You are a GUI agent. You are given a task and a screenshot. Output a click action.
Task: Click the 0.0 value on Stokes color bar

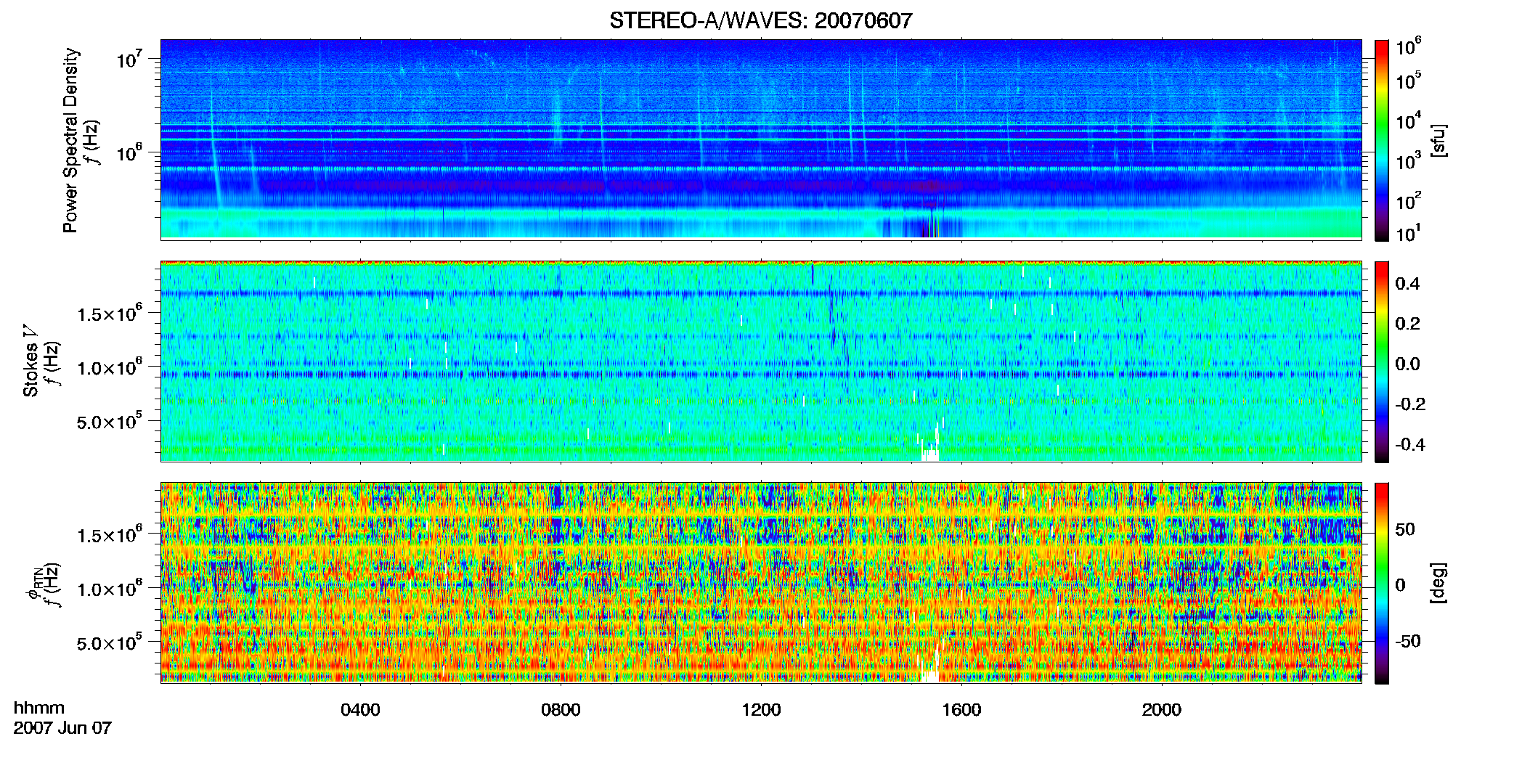click(x=1407, y=364)
